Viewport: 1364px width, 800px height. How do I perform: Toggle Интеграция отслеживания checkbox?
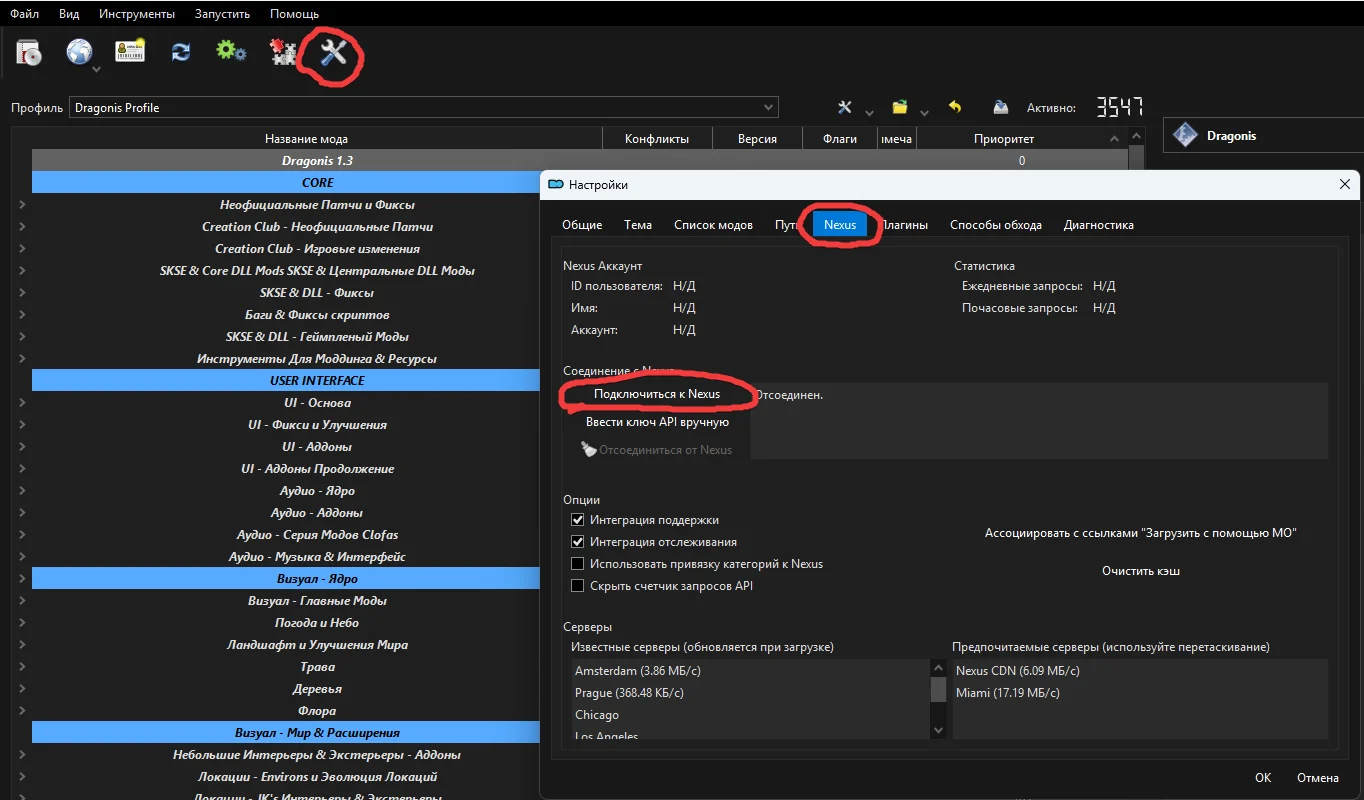pyautogui.click(x=577, y=542)
